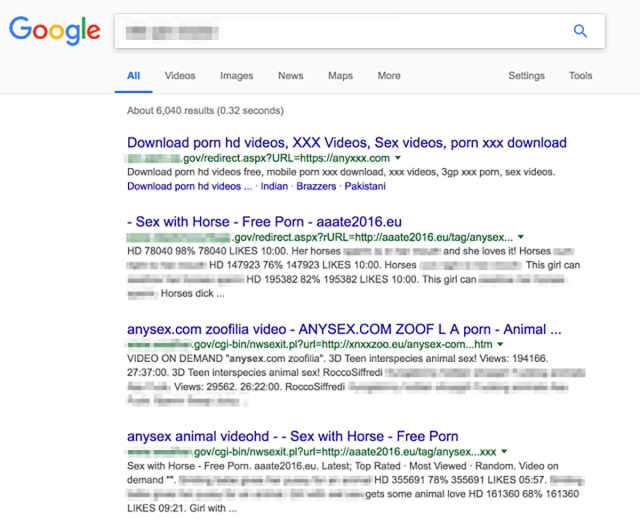Open the 'Pakistani' sitelink
This screenshot has height=530, width=640.
[365, 186]
